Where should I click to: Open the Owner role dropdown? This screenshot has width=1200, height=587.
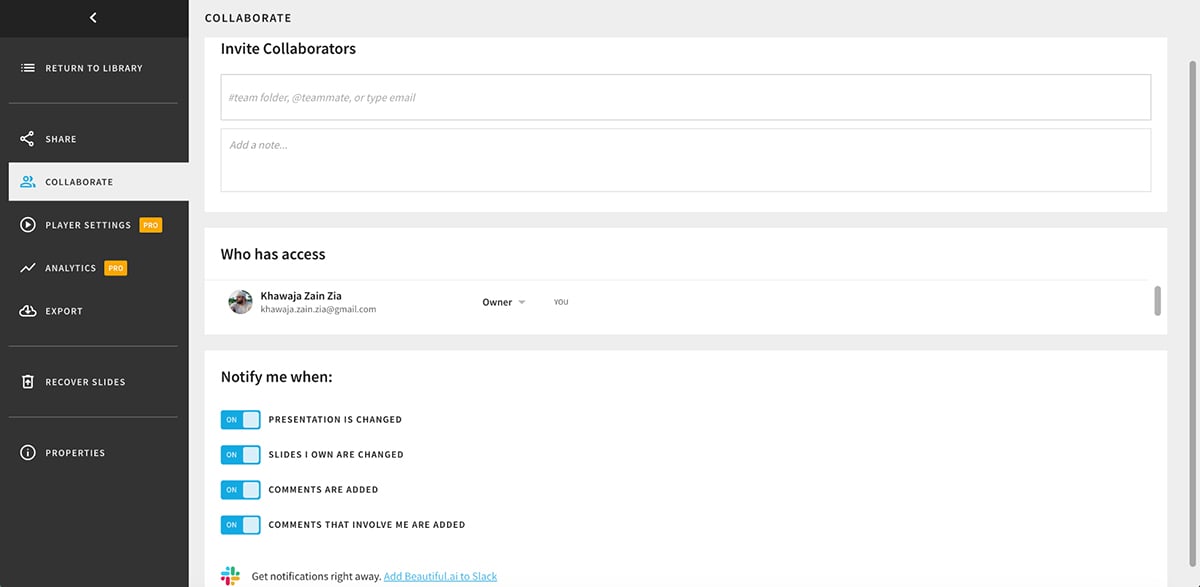pos(503,302)
